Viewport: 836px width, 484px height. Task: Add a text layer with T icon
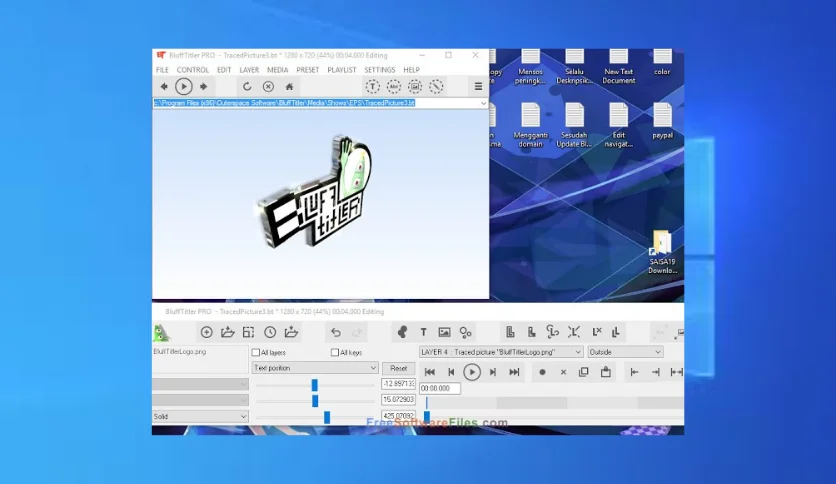(x=423, y=333)
